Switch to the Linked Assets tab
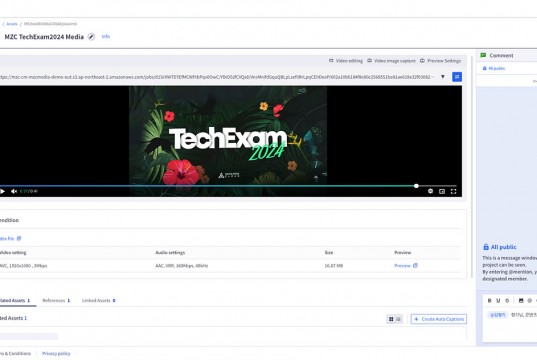This screenshot has height=360, width=537. pos(99,300)
